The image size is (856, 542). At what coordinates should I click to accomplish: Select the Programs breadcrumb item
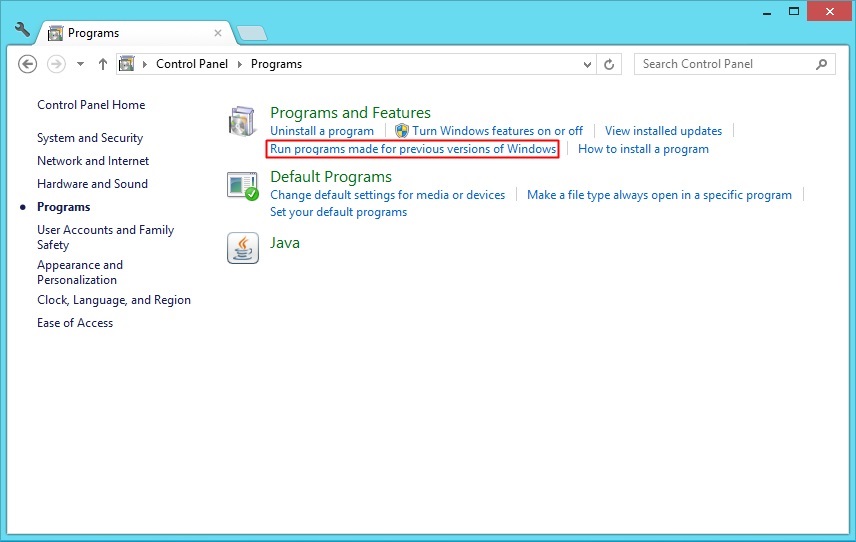[x=276, y=64]
